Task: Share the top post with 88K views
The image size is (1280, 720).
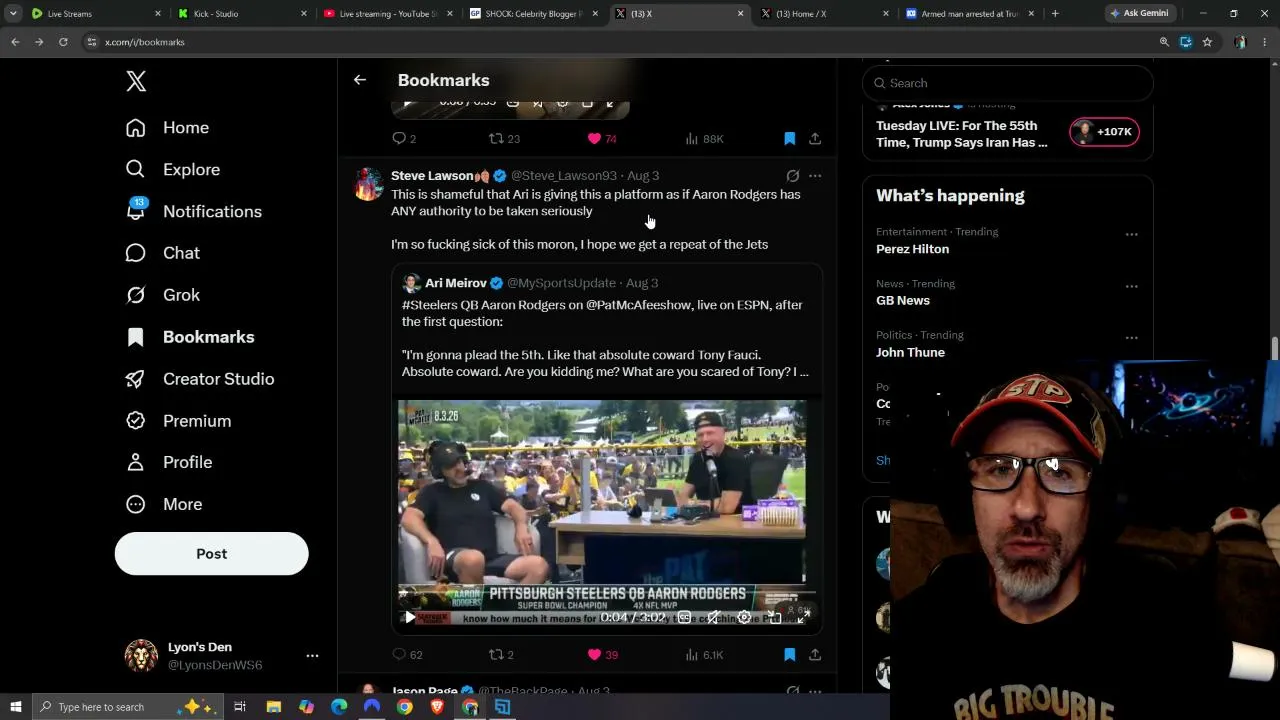Action: [815, 139]
